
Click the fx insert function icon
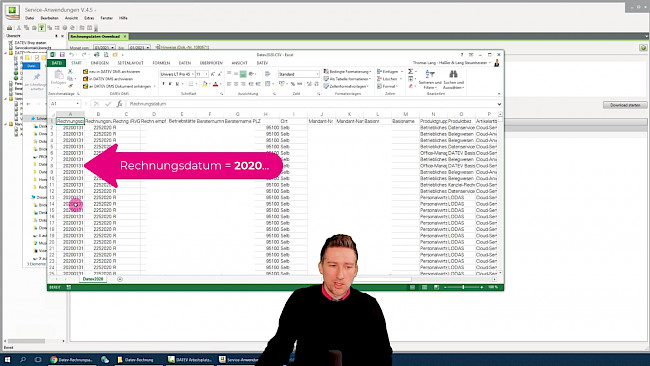click(x=119, y=104)
